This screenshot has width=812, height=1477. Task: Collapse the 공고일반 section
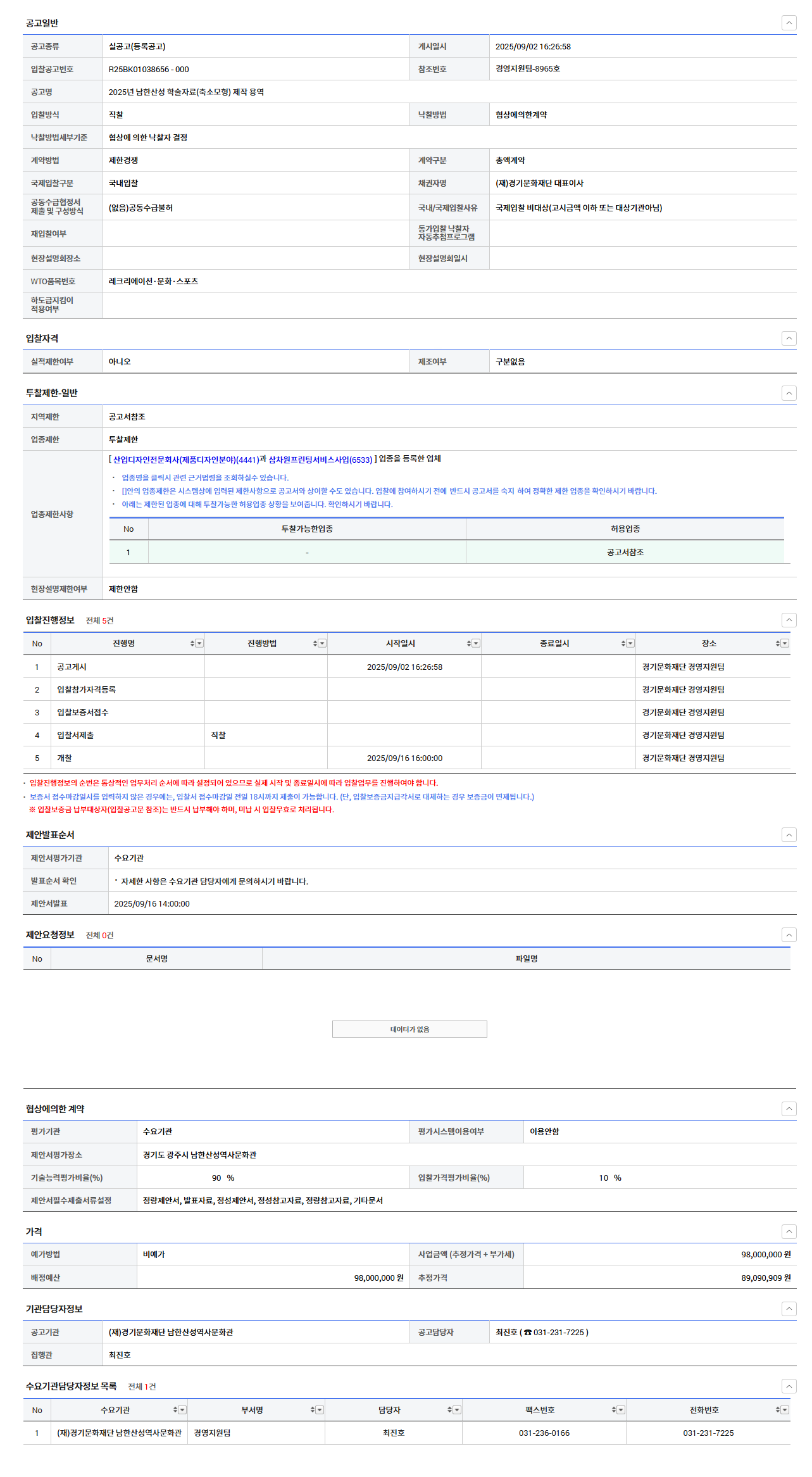coord(789,23)
